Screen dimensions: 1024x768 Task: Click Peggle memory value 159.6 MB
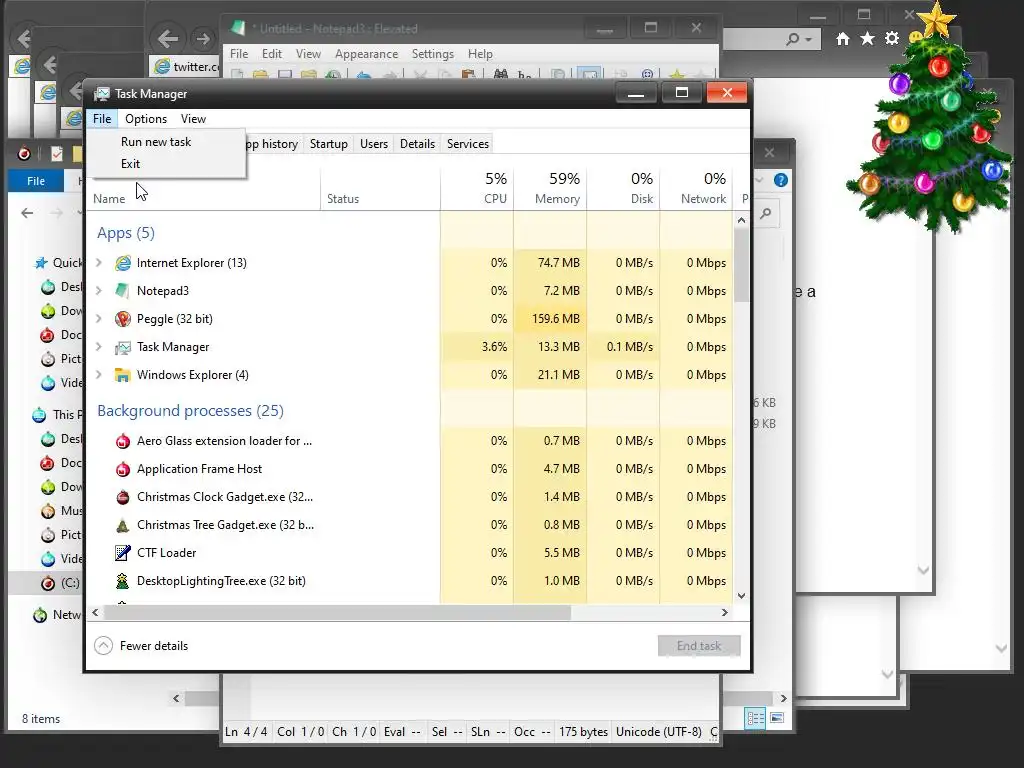(556, 319)
